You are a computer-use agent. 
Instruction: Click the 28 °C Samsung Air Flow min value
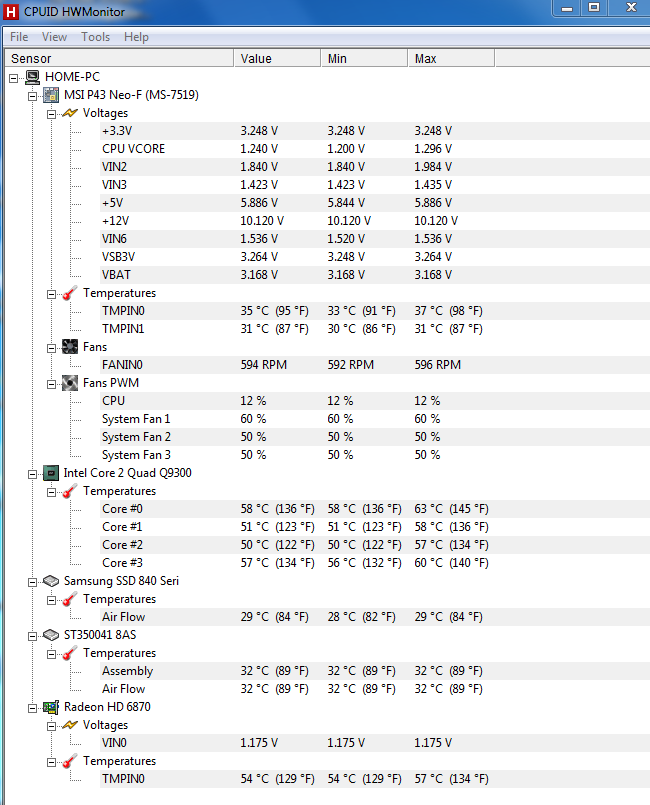pos(362,617)
